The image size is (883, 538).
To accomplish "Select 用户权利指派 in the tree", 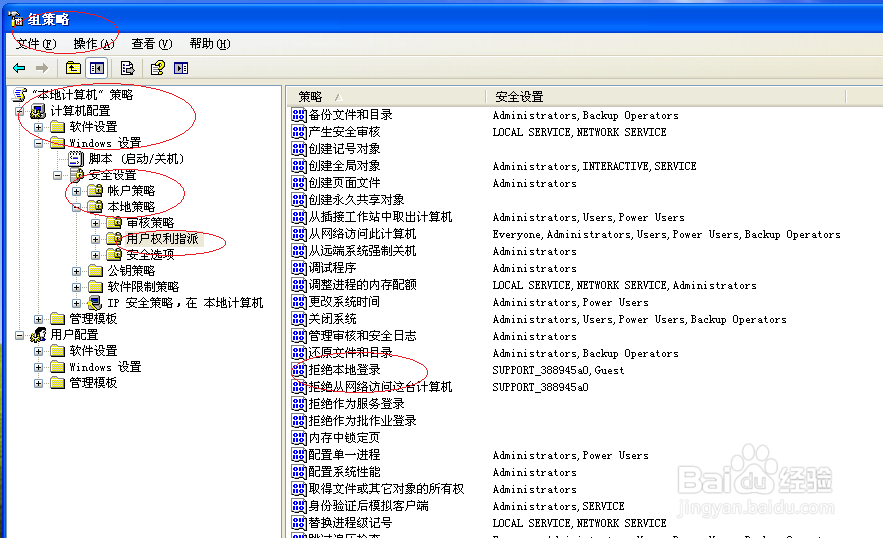I will [x=162, y=239].
